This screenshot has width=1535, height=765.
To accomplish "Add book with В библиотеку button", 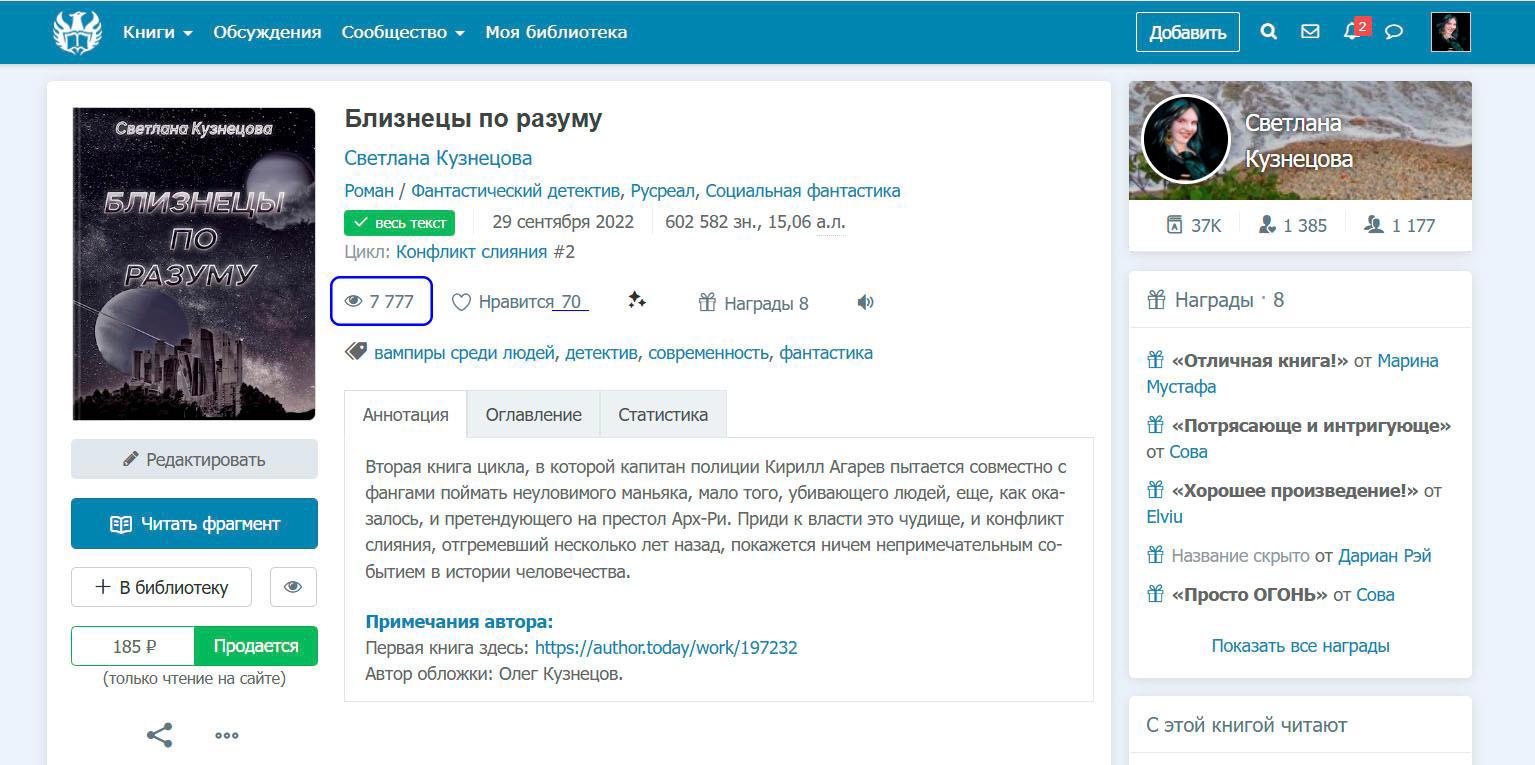I will (161, 587).
